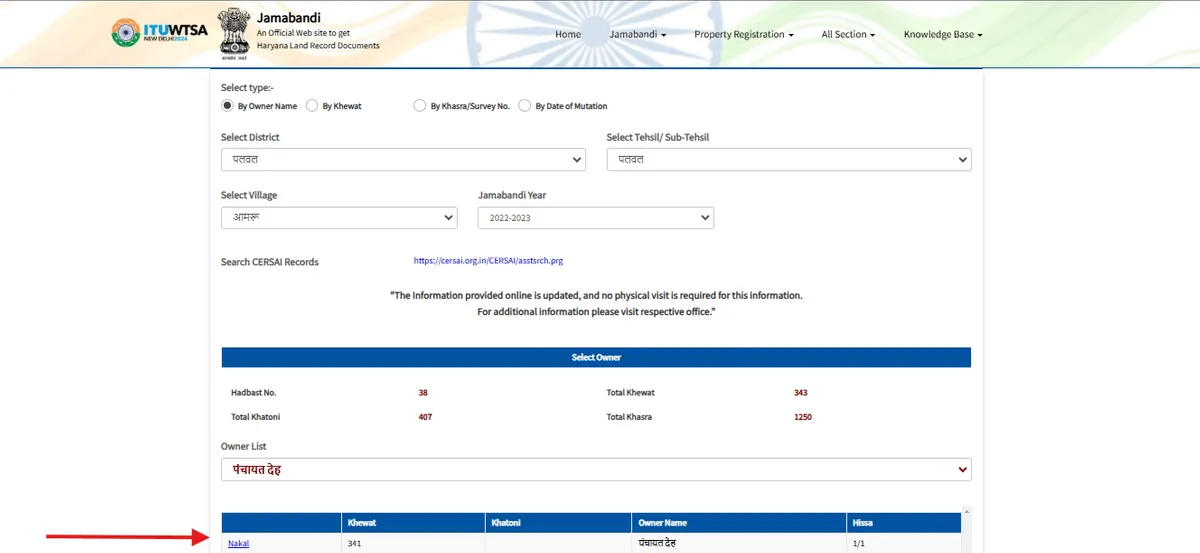Choose the By Khasra/Survey No. option

coord(420,105)
